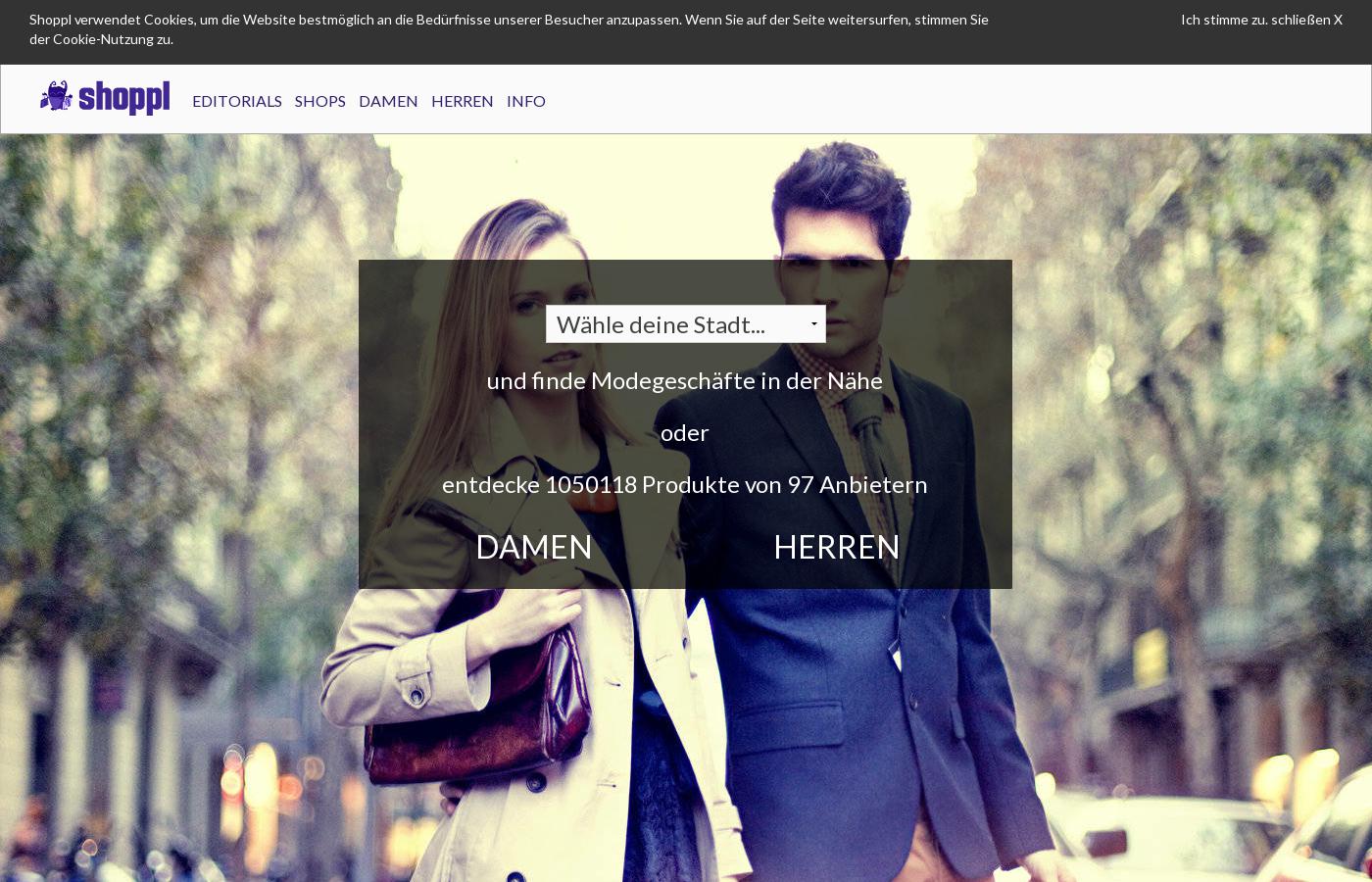This screenshot has height=882, width=1372.
Task: Open DAMEN in the top navigation
Action: pos(388,101)
